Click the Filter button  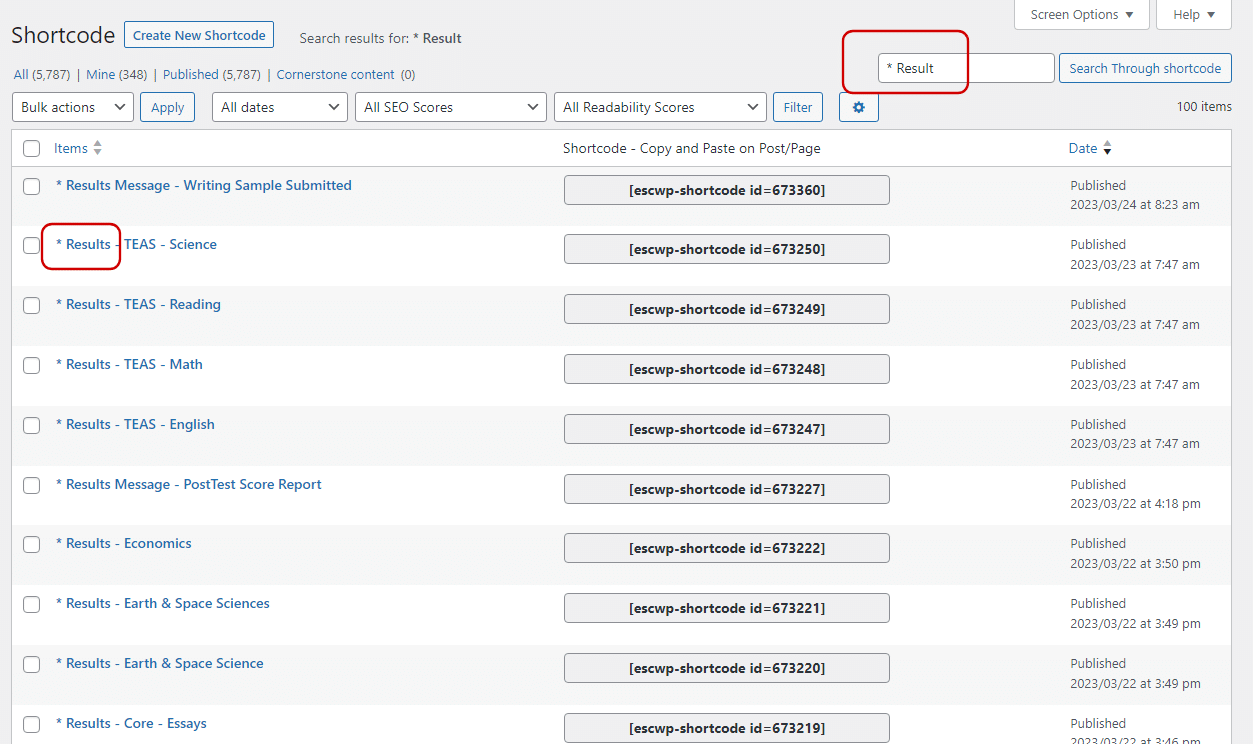coord(798,107)
